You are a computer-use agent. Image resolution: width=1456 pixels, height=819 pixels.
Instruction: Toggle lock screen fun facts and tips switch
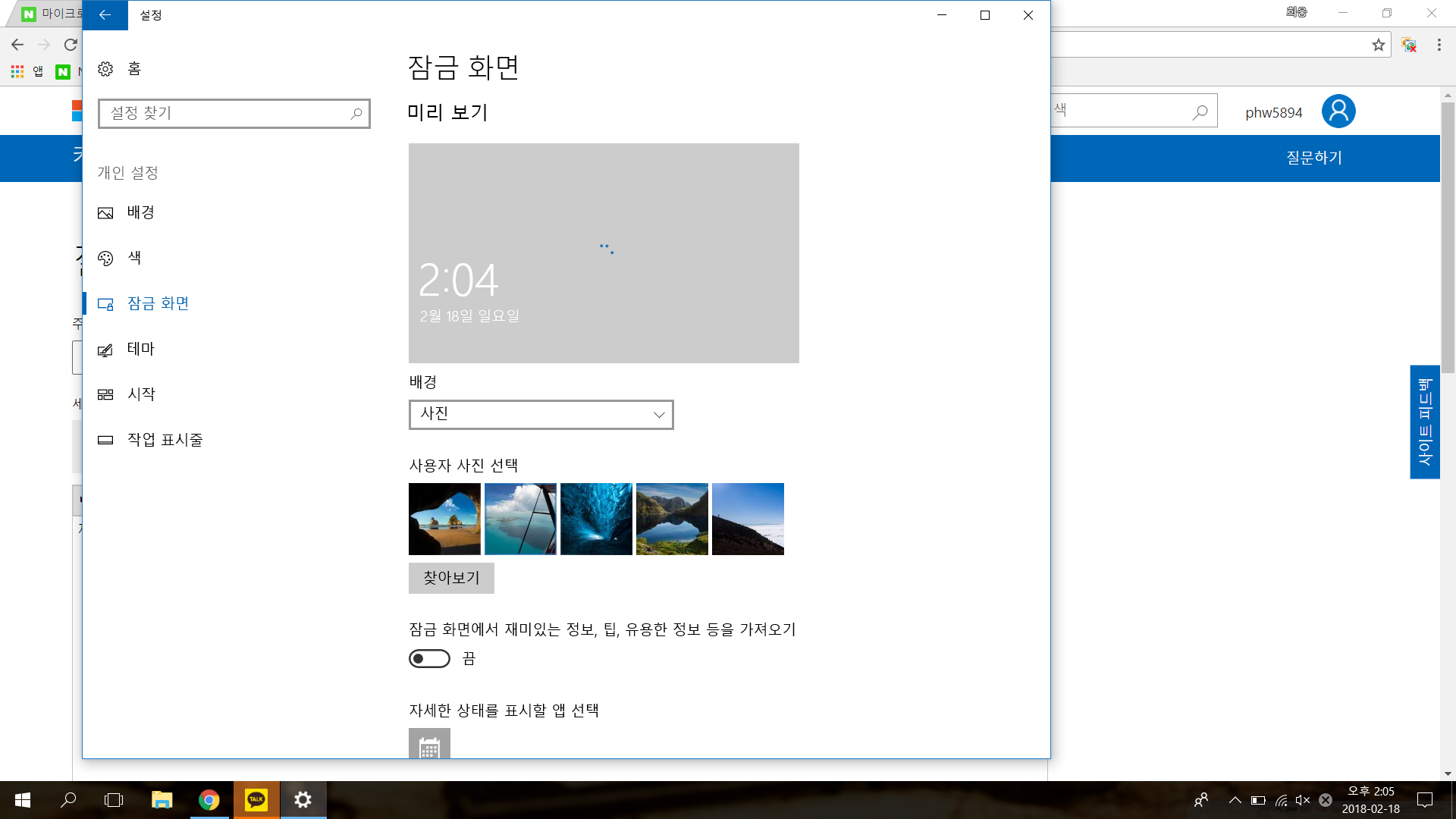tap(429, 658)
